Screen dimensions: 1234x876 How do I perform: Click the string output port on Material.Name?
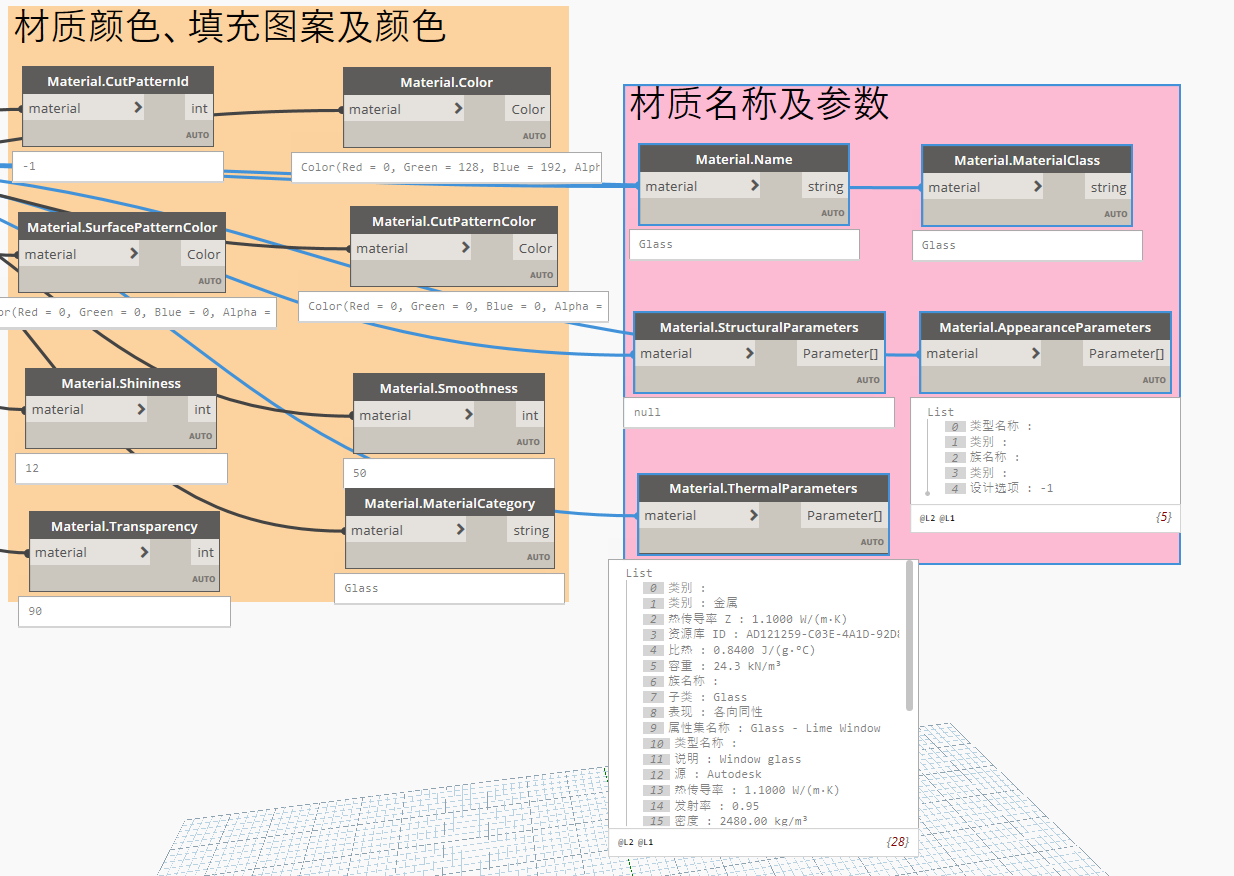[824, 186]
